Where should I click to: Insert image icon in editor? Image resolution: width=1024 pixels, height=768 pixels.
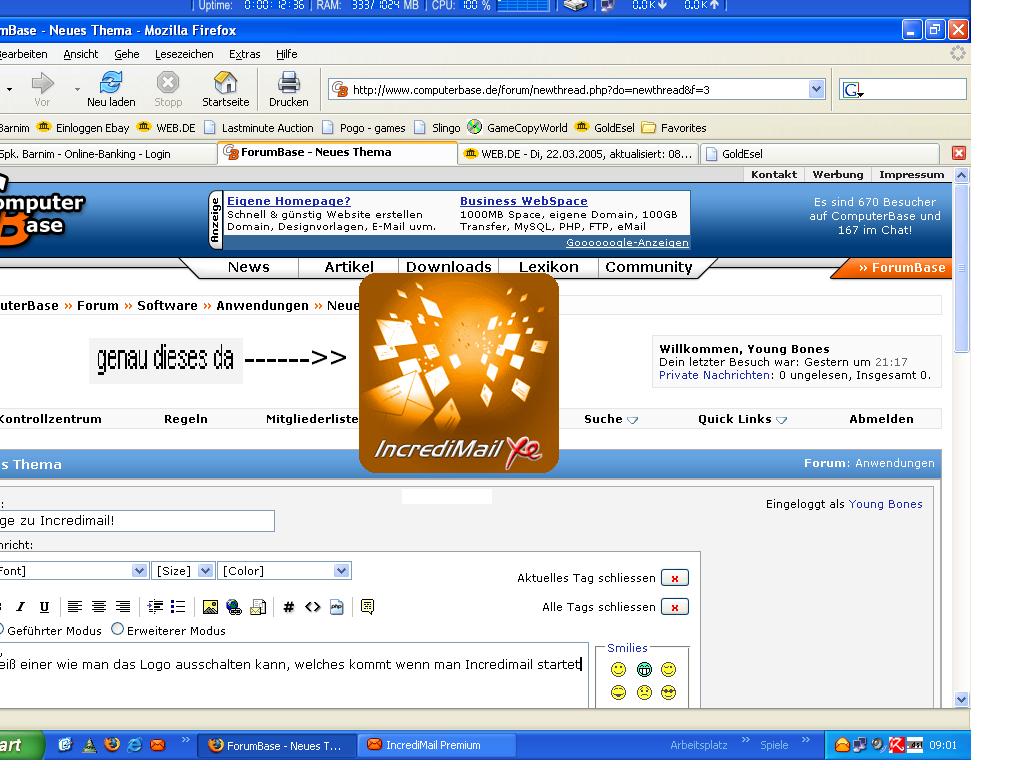(x=210, y=607)
